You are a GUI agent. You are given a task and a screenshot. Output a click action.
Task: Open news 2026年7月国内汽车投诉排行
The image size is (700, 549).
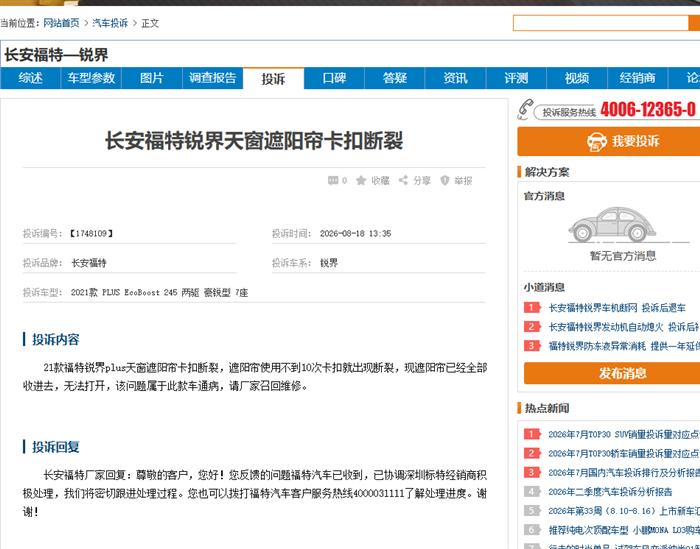[x=624, y=473]
